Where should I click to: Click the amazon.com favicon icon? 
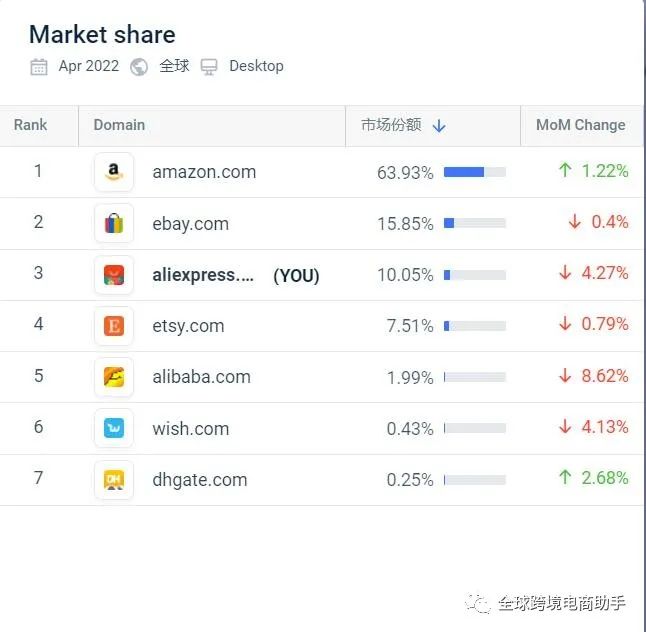click(x=114, y=172)
